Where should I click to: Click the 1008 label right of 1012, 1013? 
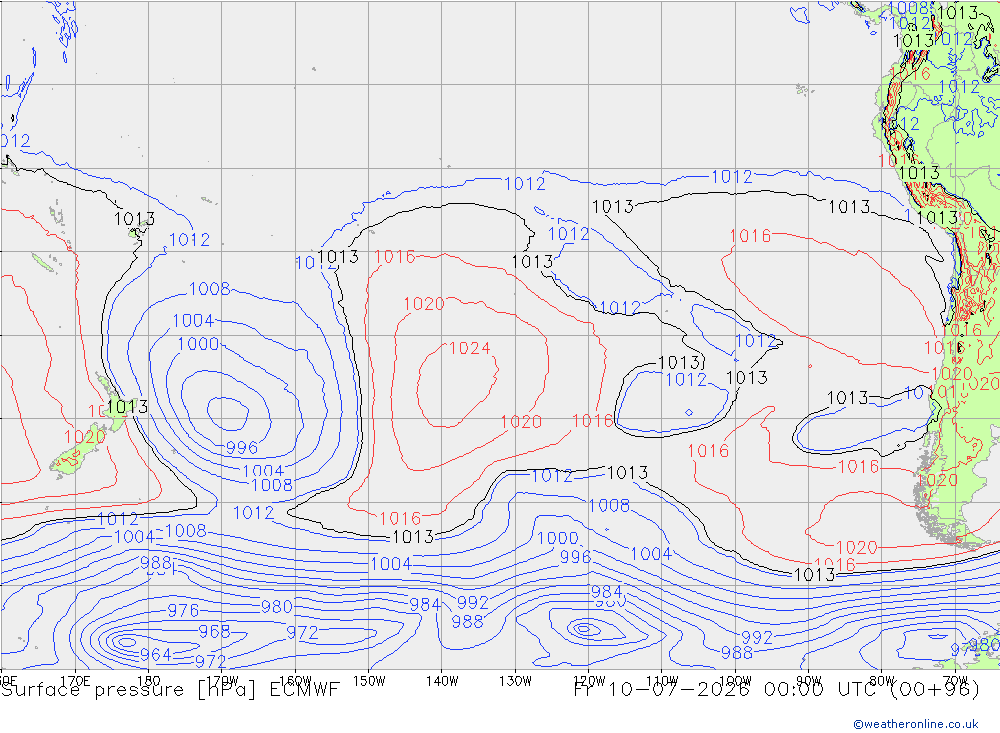point(609,506)
